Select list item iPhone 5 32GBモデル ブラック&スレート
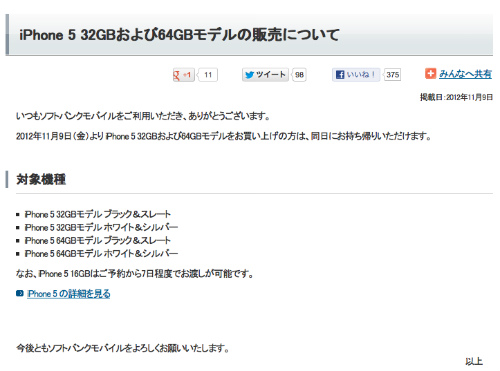500x371 pixels. click(x=98, y=214)
